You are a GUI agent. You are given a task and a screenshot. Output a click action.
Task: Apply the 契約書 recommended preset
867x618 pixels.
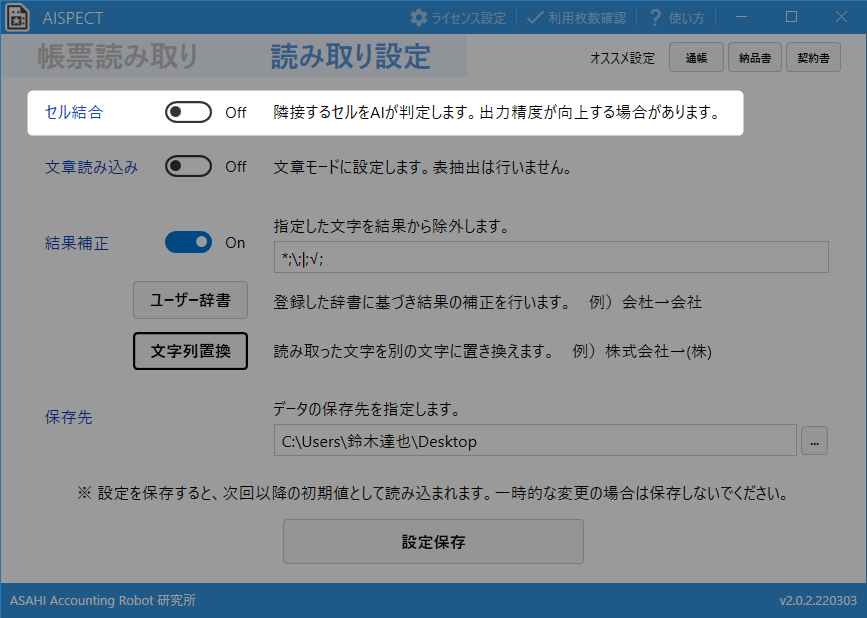[x=813, y=58]
